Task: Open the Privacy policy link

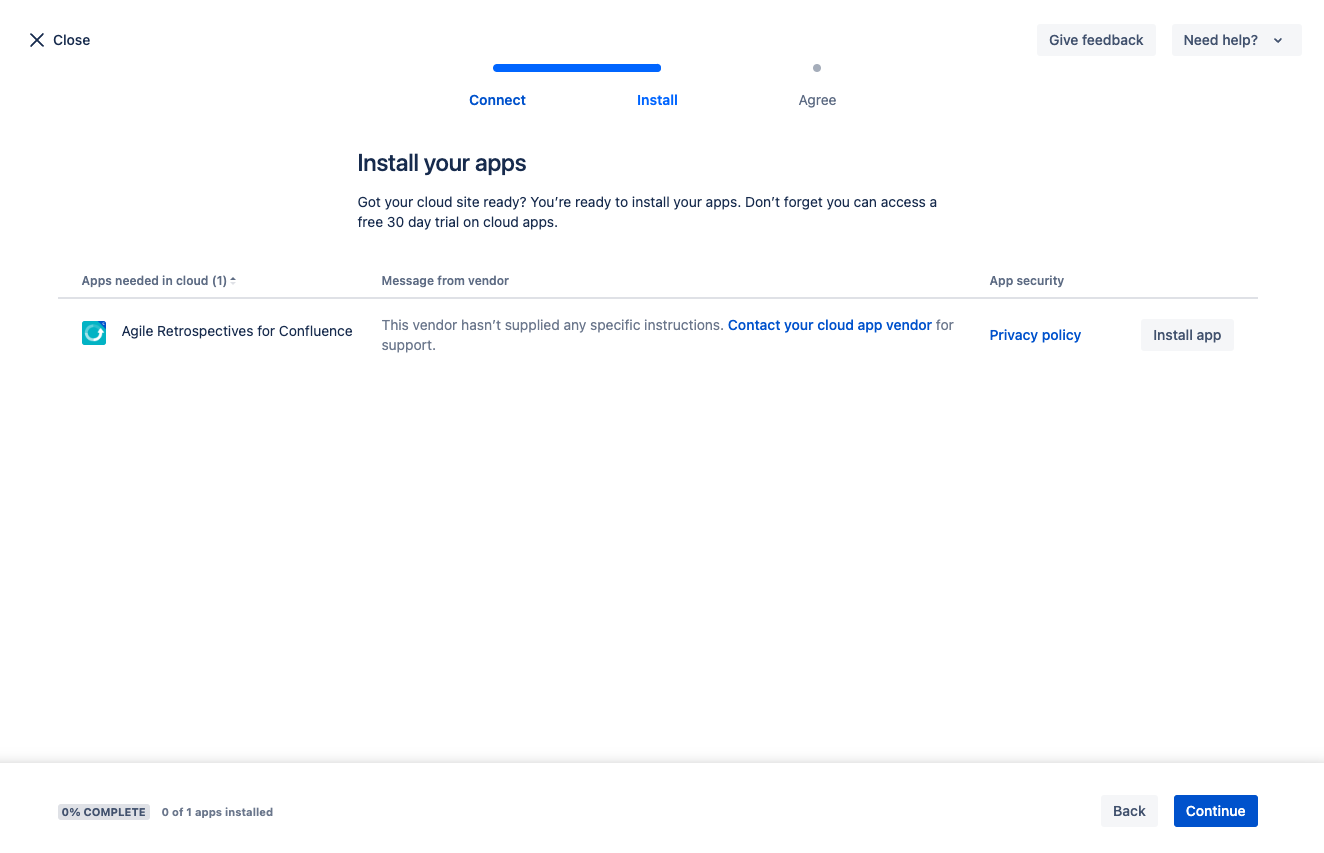Action: (x=1035, y=335)
